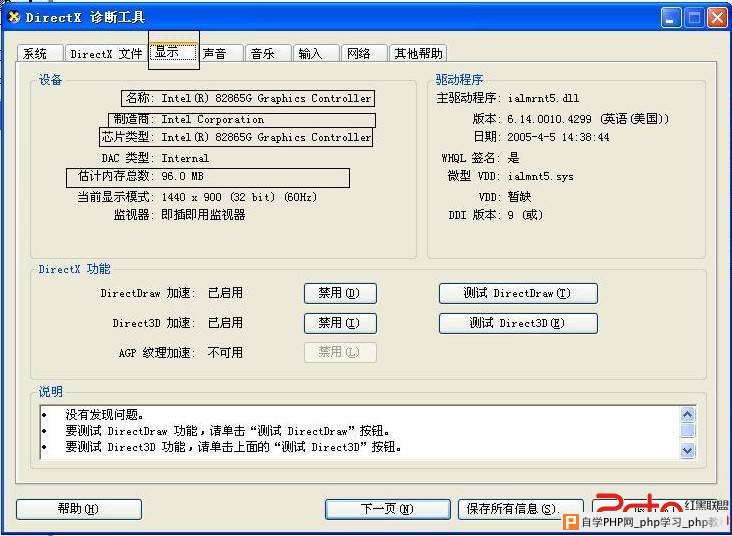Click the note line about 测试 Direct3D

233,447
